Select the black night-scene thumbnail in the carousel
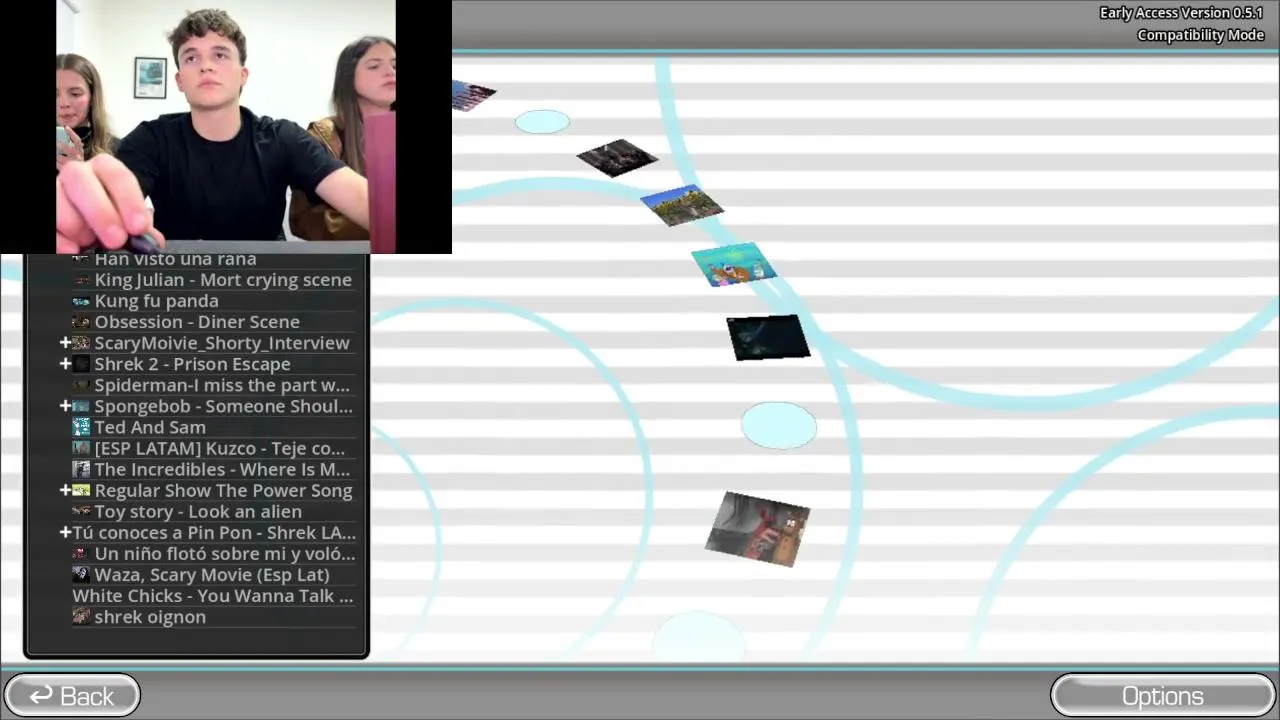1280x720 pixels. pos(768,337)
